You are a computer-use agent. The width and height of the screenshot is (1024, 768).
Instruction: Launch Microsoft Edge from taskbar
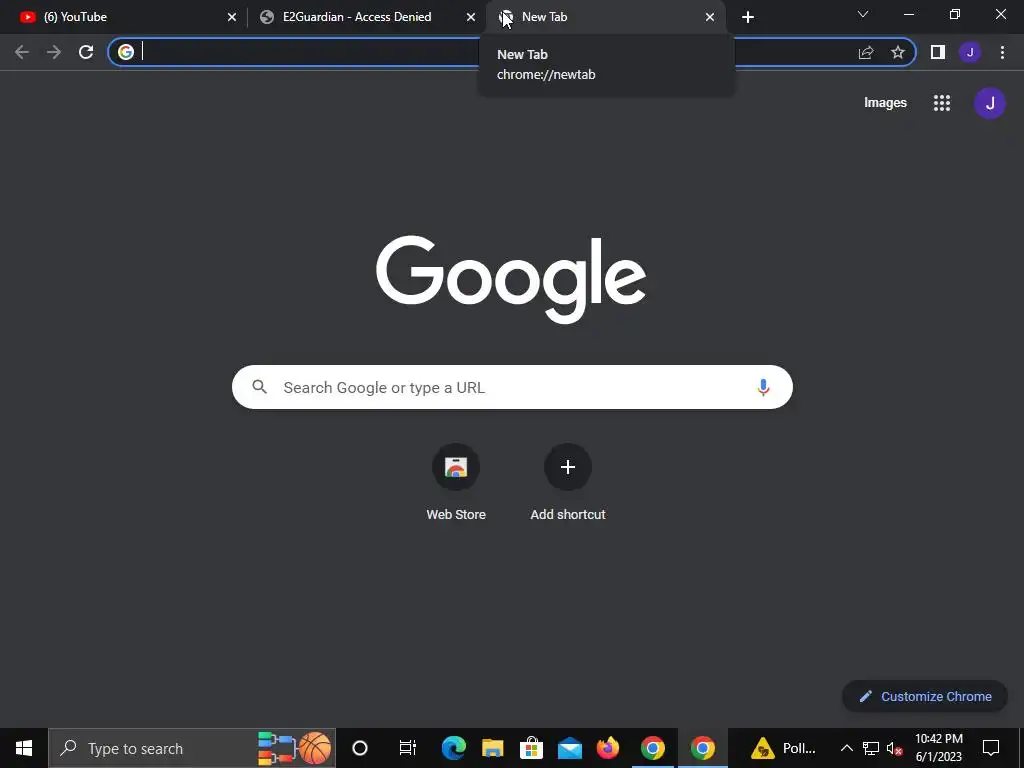coord(454,748)
